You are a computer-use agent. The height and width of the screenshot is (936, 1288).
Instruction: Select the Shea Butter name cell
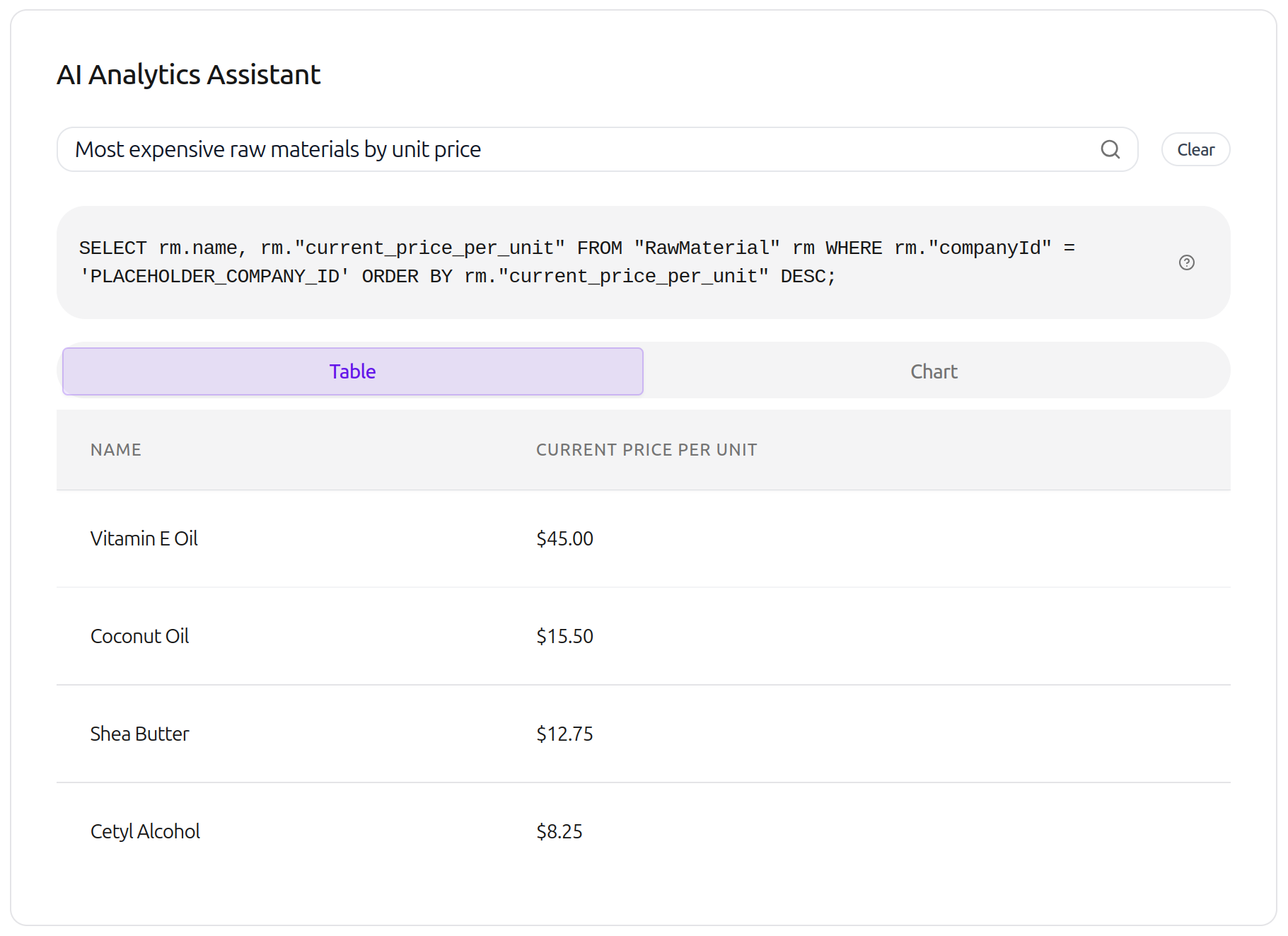[x=139, y=734]
